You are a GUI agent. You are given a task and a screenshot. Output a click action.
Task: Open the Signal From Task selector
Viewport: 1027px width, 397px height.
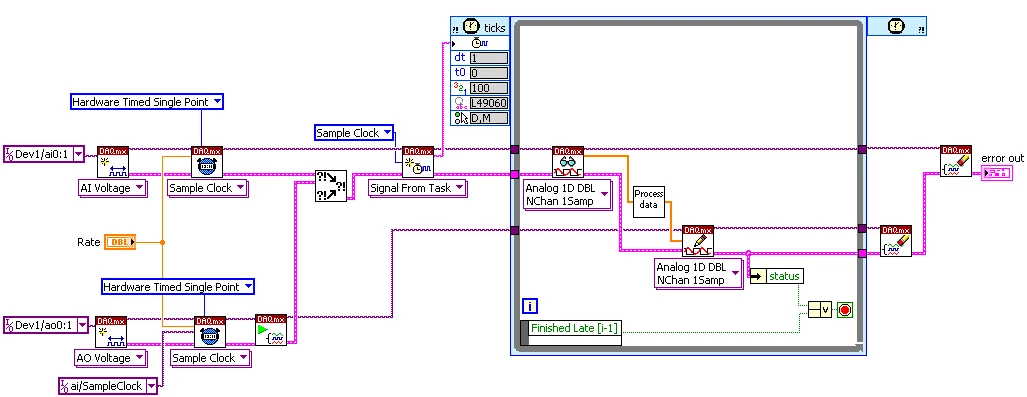(x=417, y=188)
